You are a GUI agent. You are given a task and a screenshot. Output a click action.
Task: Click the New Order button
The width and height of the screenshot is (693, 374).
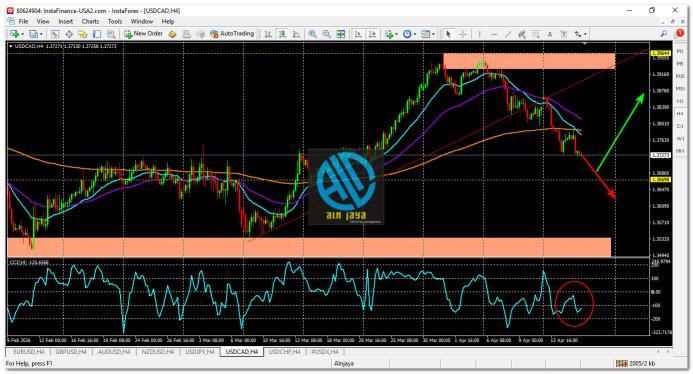[143, 34]
